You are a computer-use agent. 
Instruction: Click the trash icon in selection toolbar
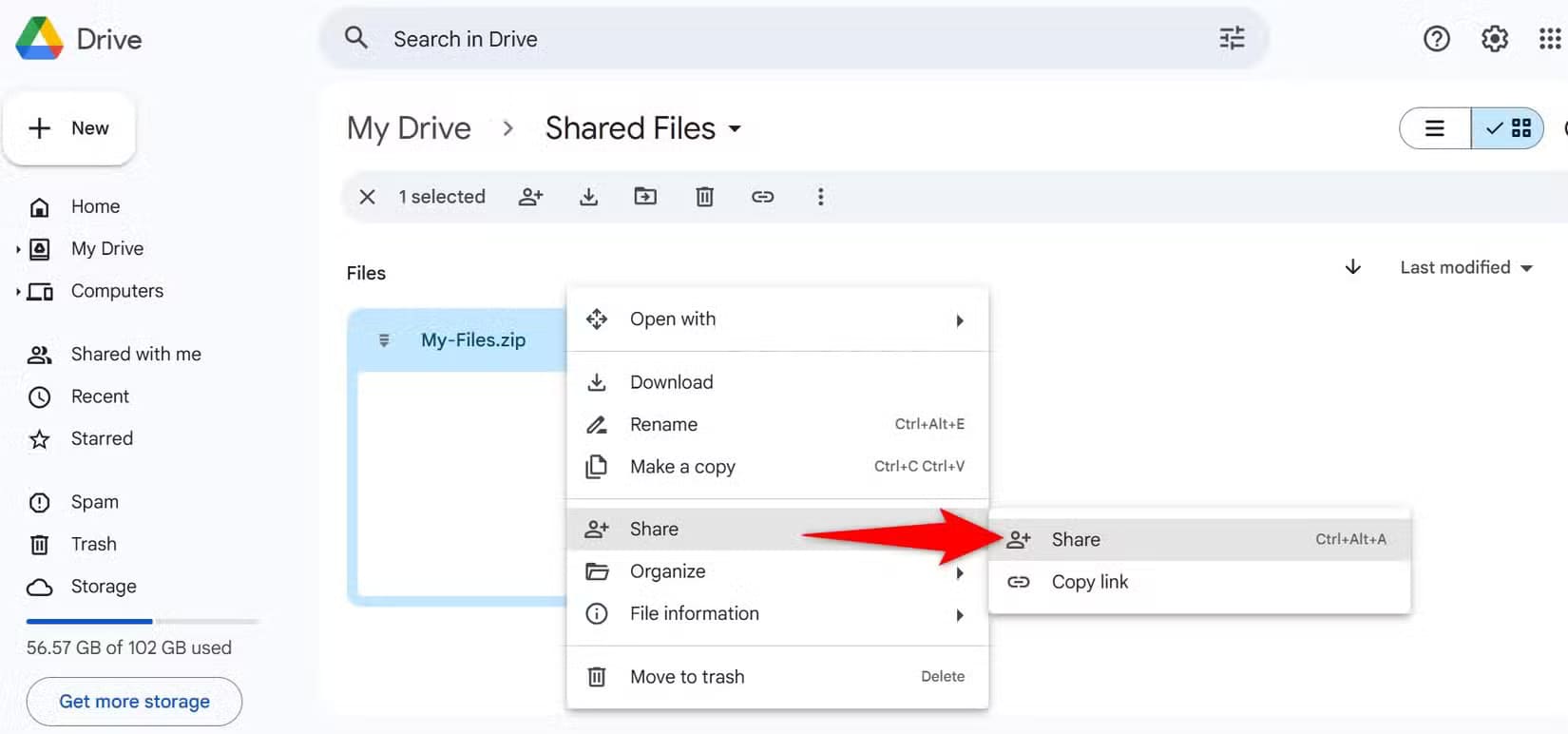click(x=704, y=197)
